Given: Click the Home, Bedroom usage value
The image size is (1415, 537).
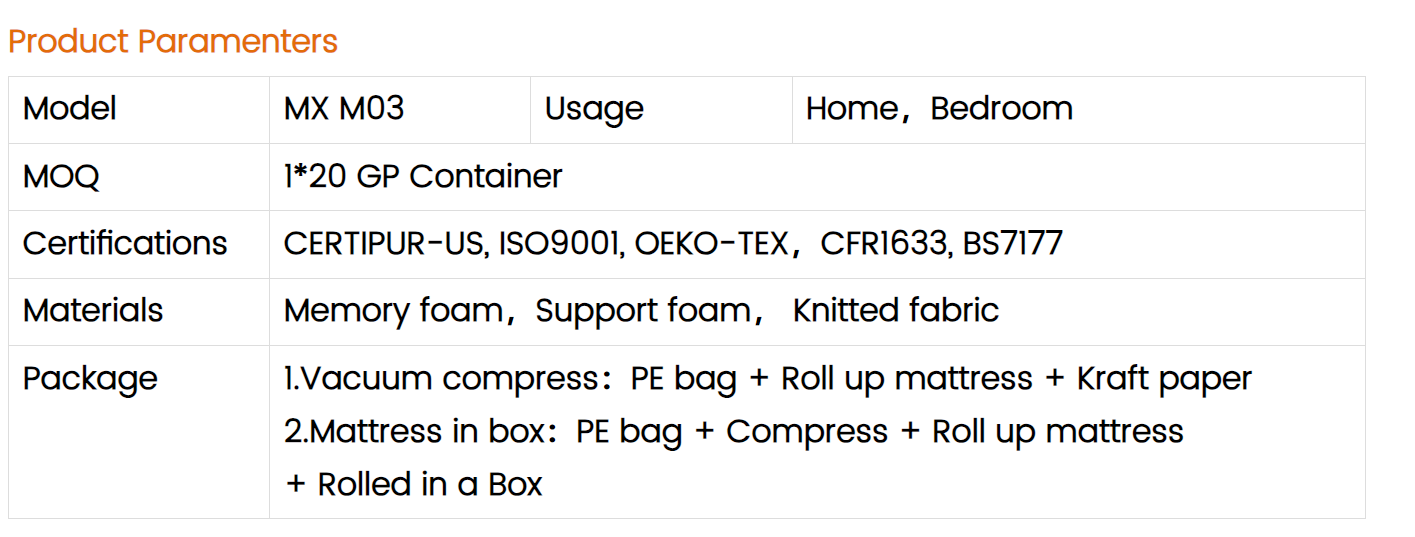Looking at the screenshot, I should 939,108.
